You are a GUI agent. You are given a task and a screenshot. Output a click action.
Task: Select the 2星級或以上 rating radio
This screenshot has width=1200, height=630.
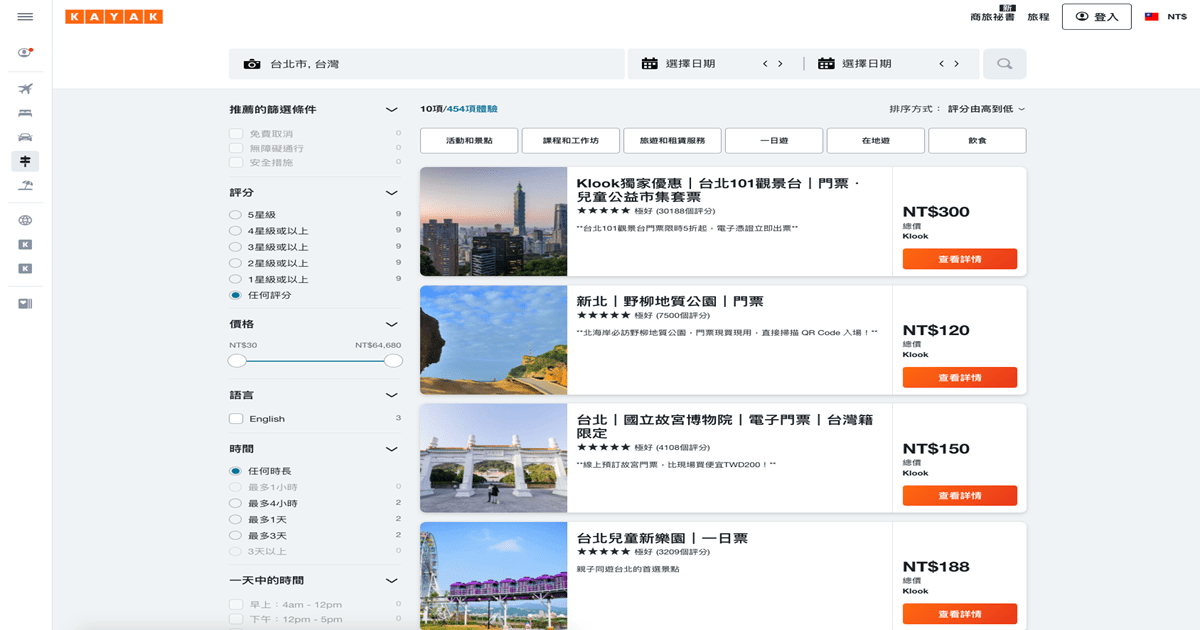pos(235,263)
